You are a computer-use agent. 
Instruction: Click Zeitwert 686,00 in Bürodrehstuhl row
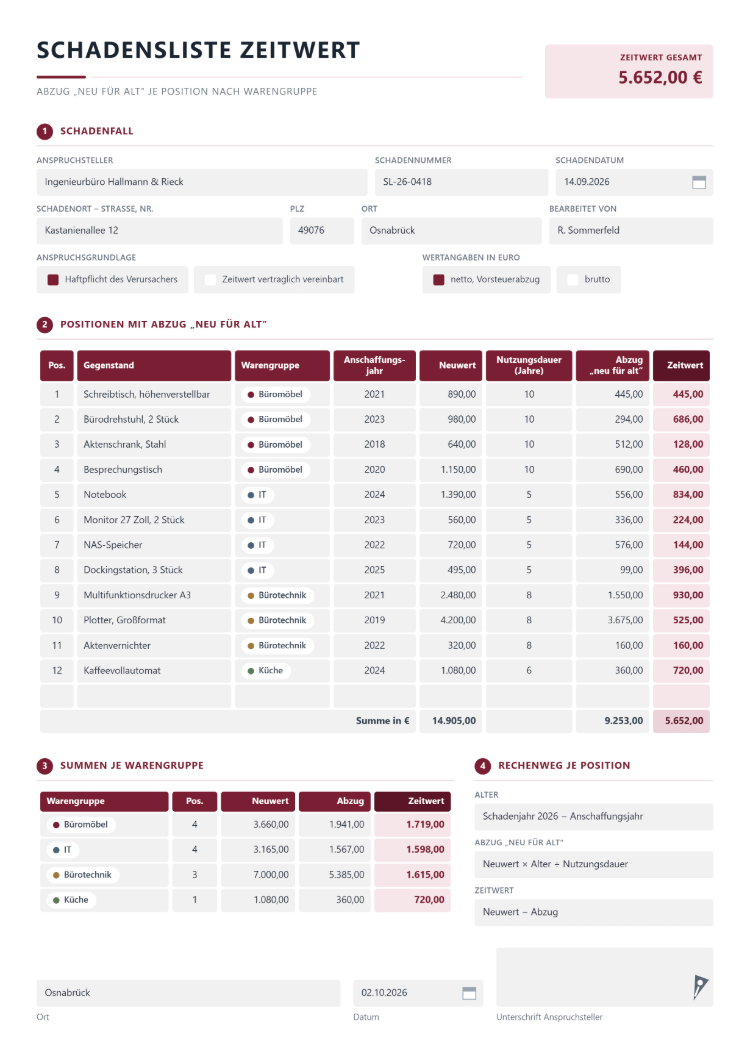681,420
